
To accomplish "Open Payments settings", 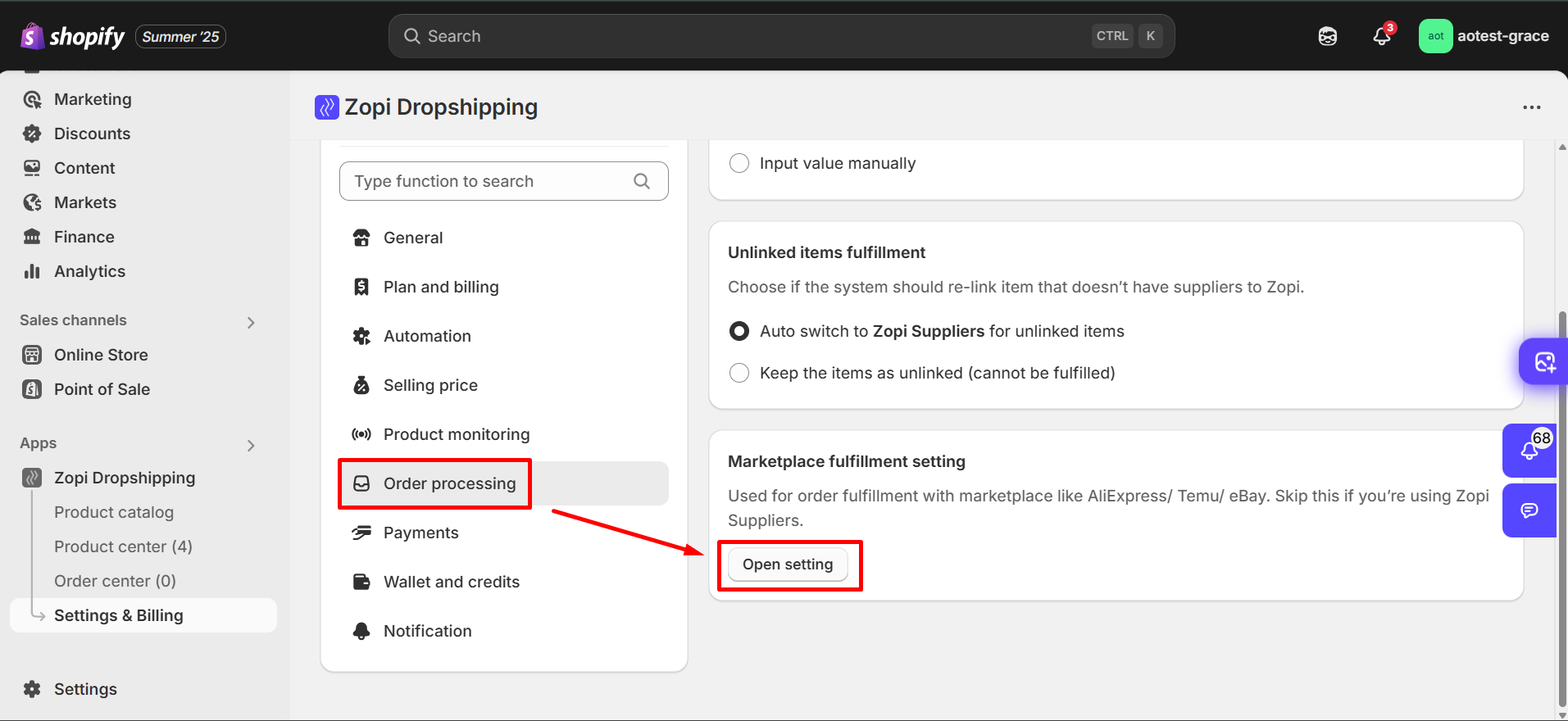I will [x=503, y=533].
